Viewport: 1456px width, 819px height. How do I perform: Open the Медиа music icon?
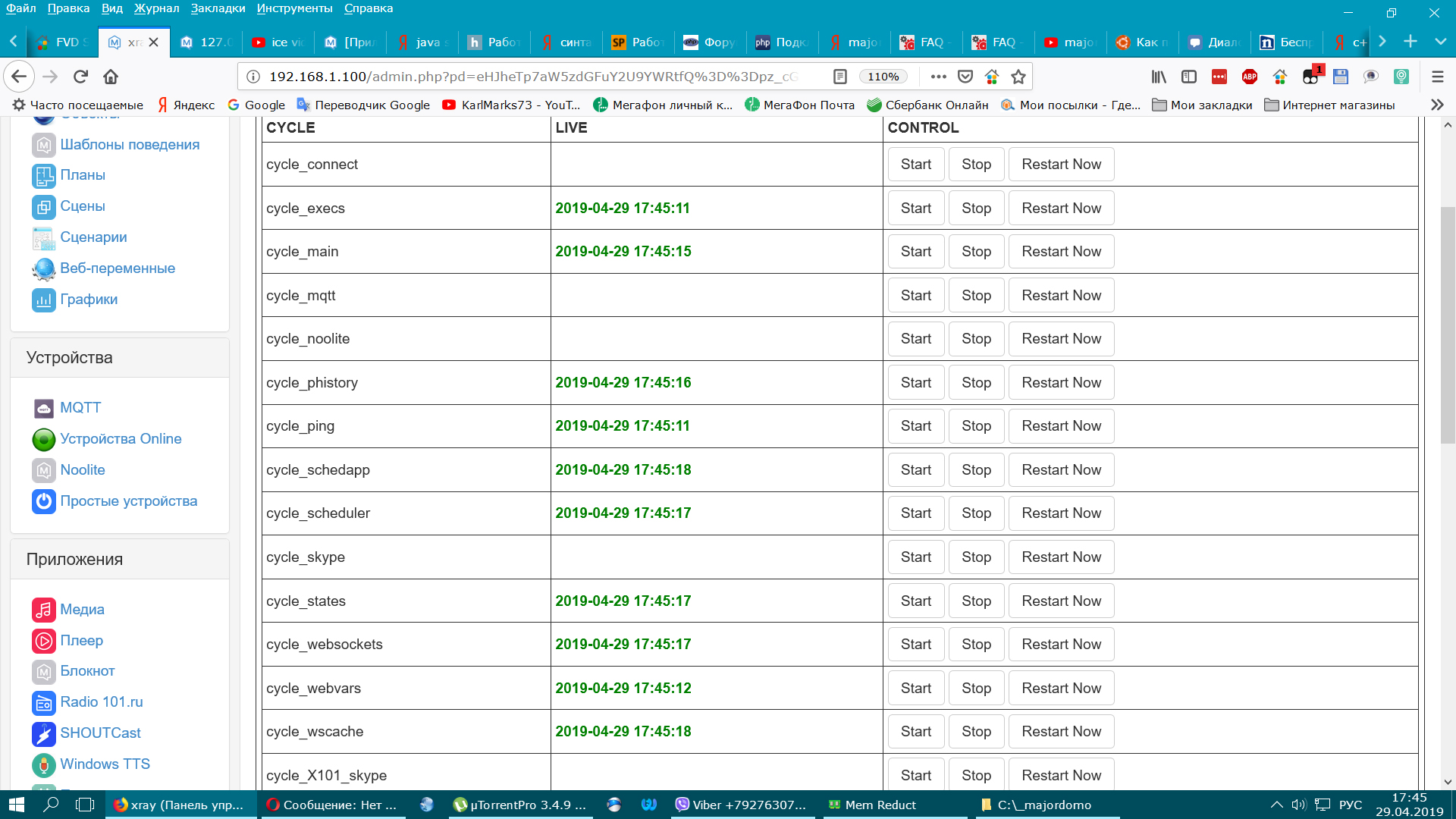click(44, 610)
